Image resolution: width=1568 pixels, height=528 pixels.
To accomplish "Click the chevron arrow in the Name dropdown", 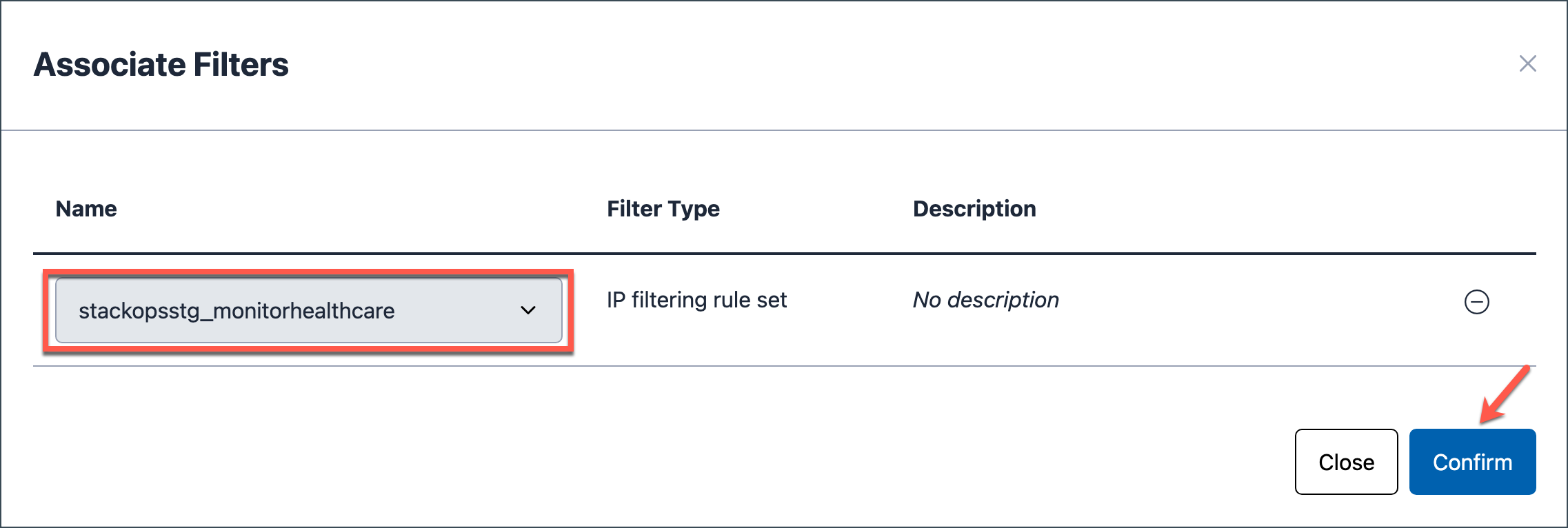I will (x=528, y=310).
